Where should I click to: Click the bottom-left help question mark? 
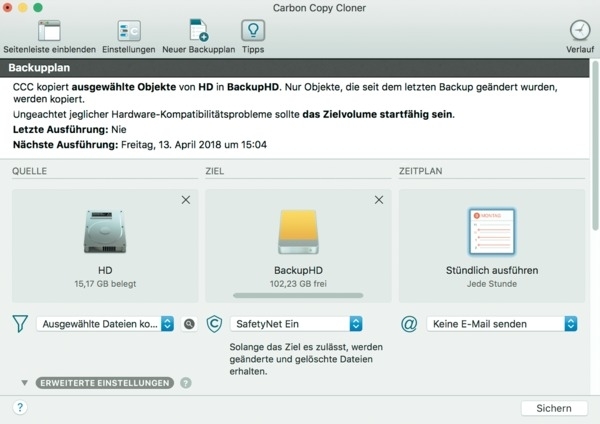pos(20,407)
